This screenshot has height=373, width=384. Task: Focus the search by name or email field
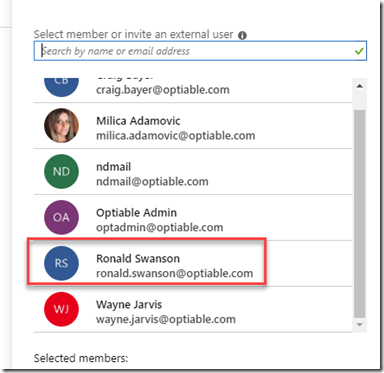point(200,51)
